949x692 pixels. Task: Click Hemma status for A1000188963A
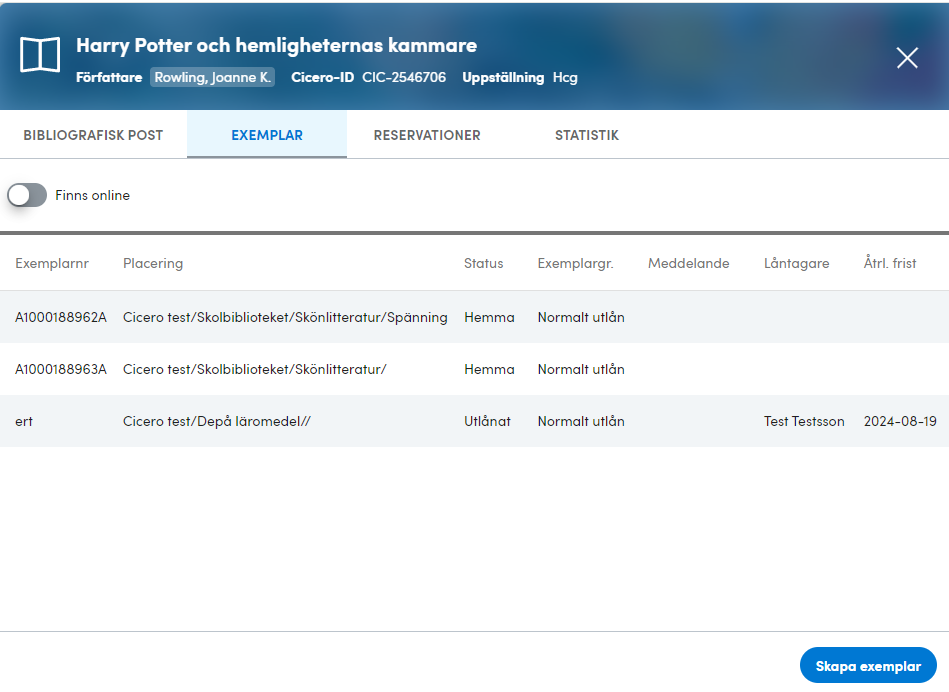489,369
